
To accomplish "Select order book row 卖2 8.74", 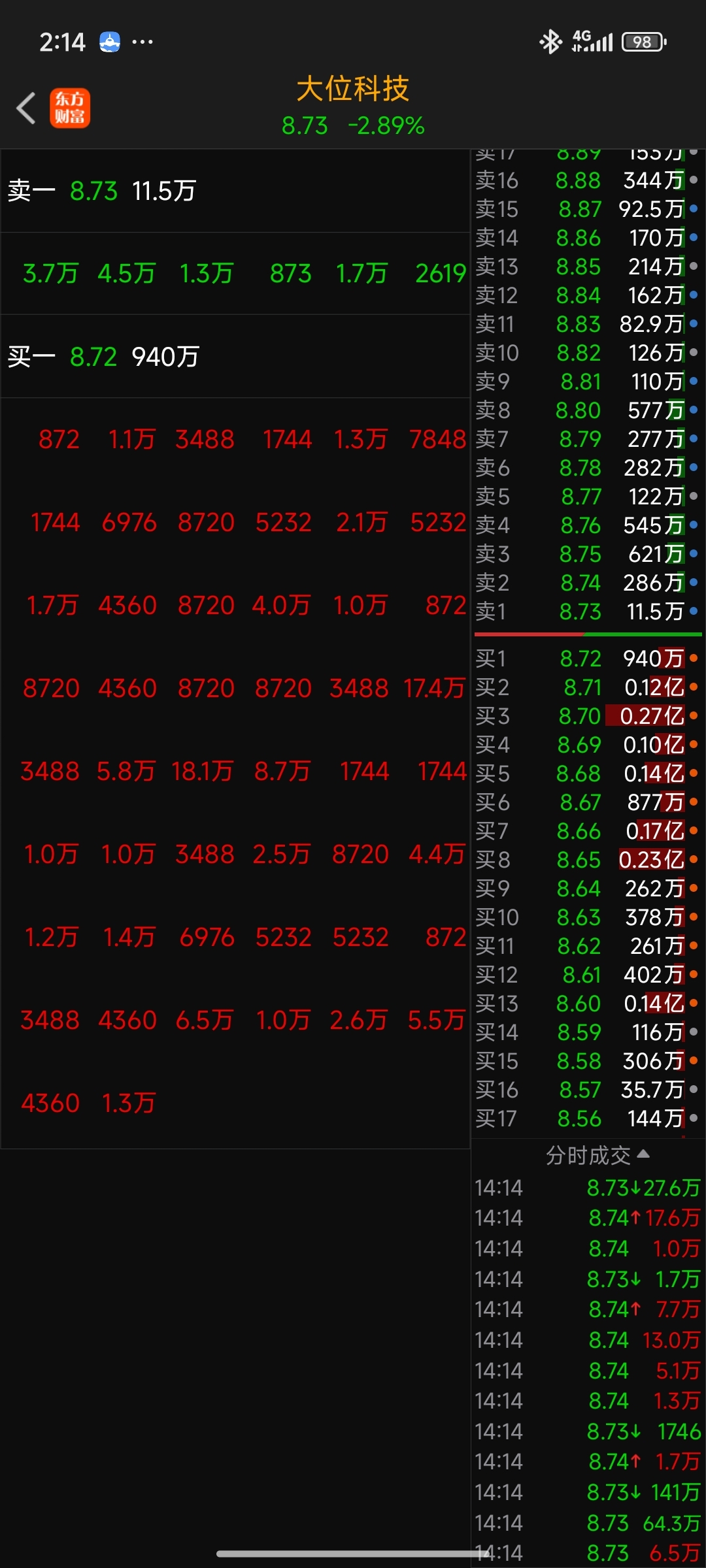I will [x=587, y=582].
